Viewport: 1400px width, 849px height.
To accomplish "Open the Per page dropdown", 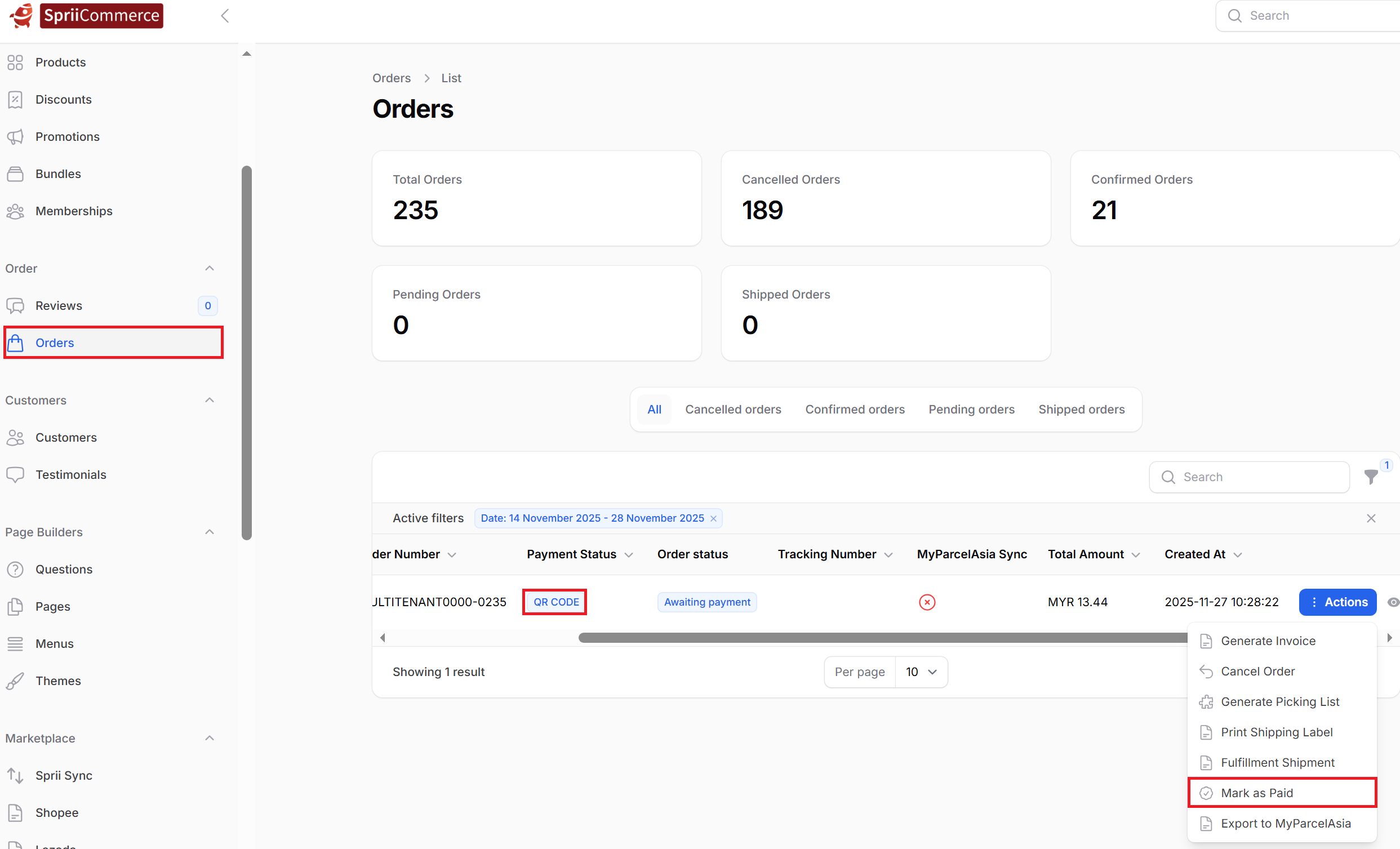I will [x=921, y=672].
